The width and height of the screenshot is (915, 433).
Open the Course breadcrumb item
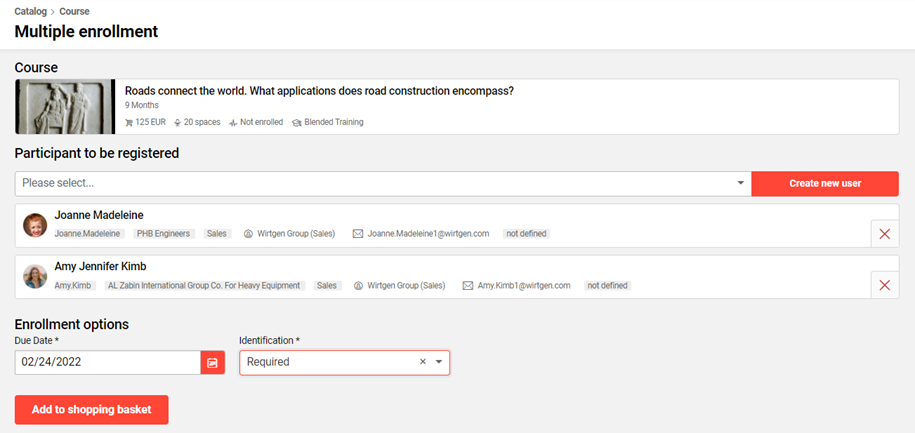tap(74, 12)
